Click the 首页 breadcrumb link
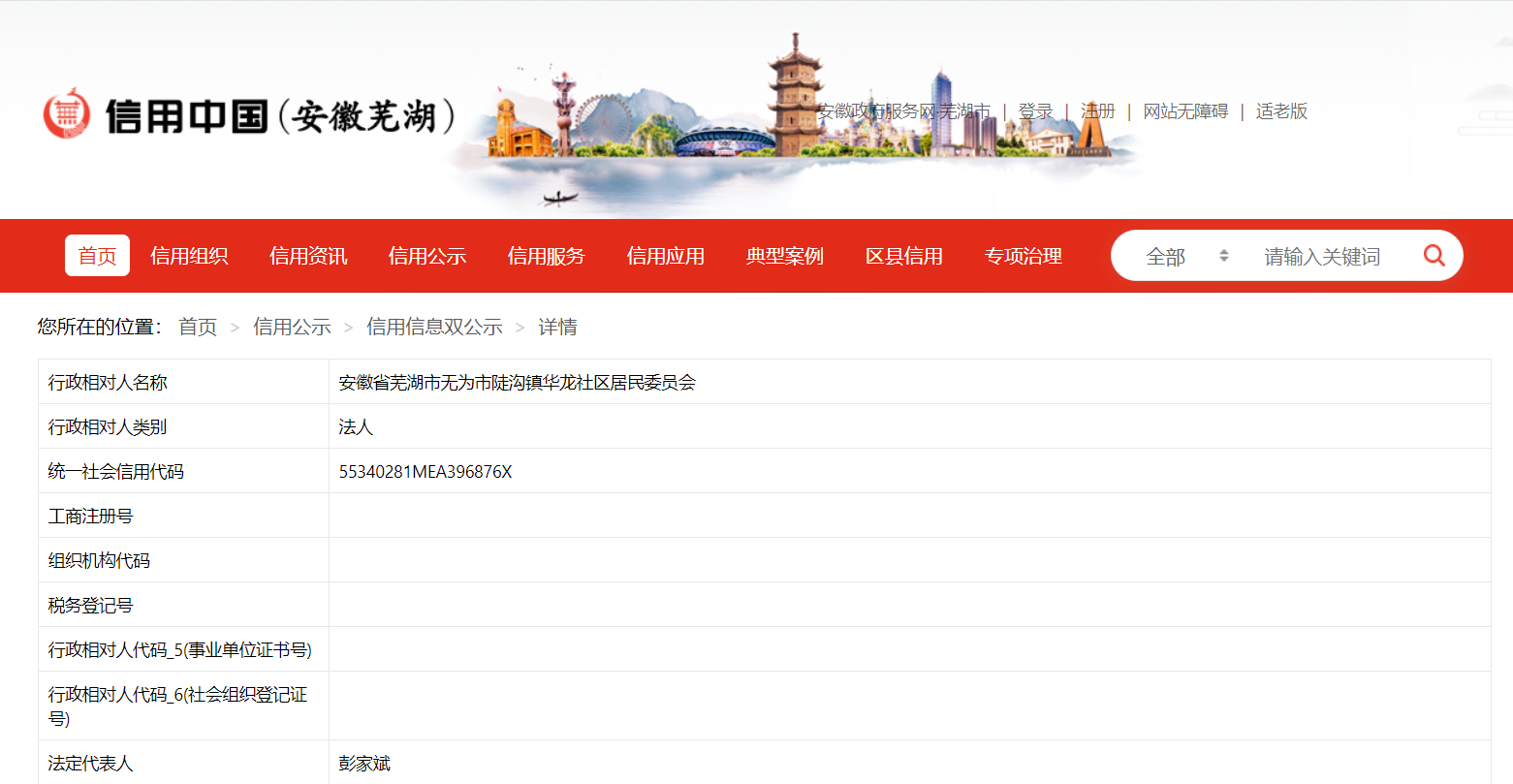This screenshot has height=784, width=1513. coord(198,327)
